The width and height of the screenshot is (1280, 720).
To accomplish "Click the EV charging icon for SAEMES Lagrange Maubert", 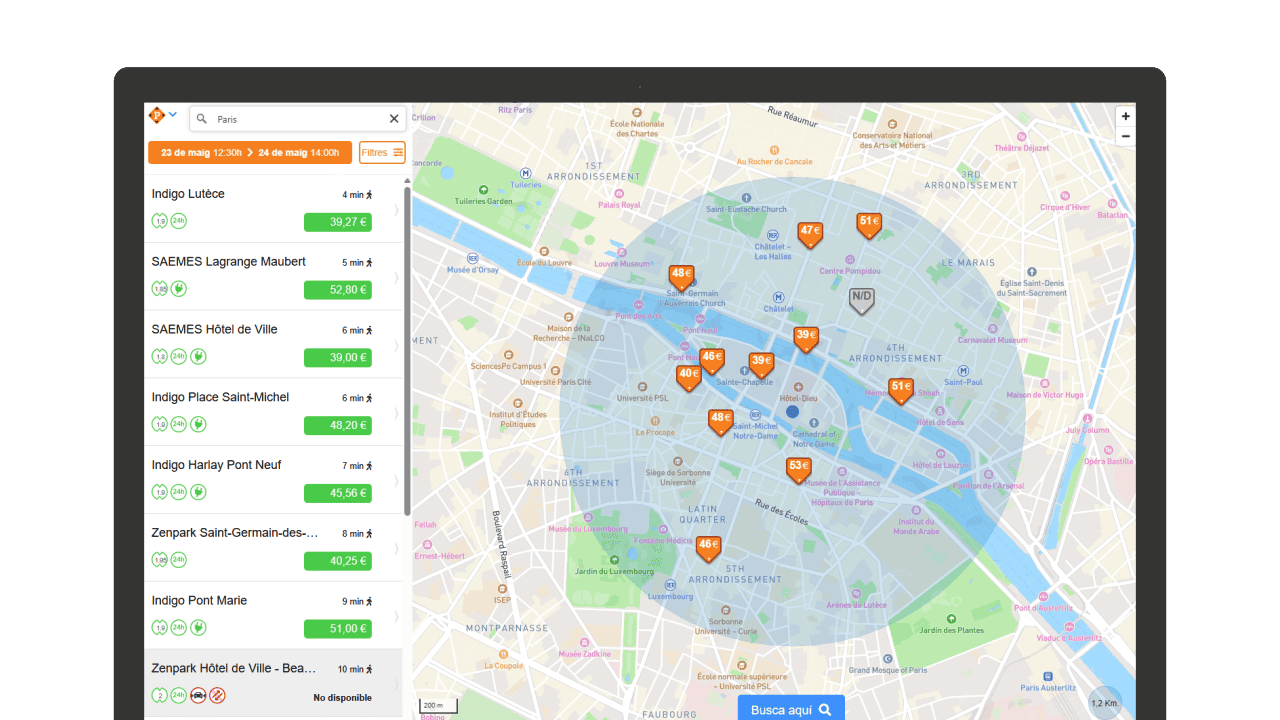I will tap(178, 289).
